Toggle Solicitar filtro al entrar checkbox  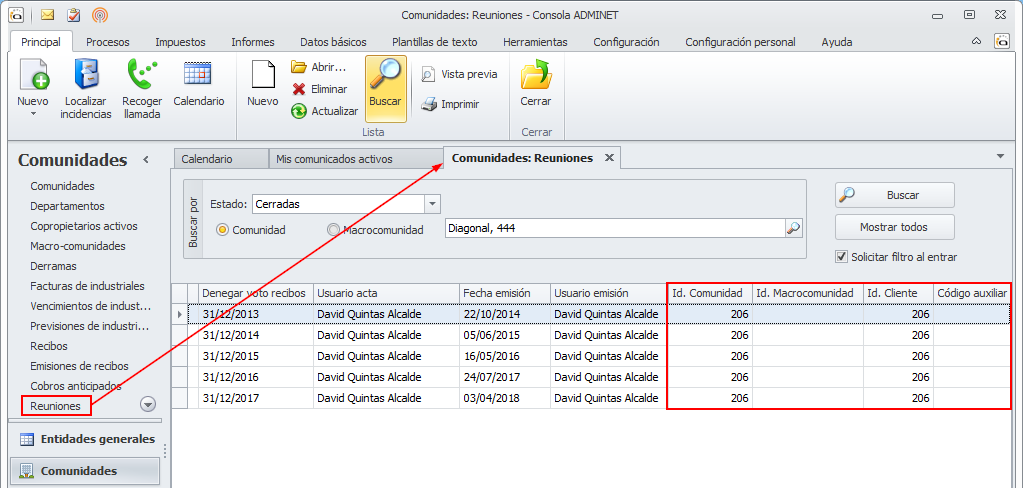click(x=841, y=257)
